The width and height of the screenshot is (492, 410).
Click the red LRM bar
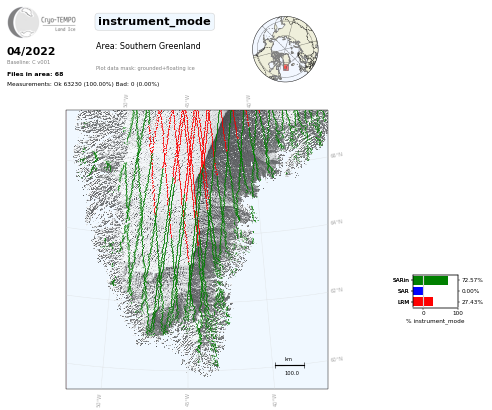[x=423, y=302]
